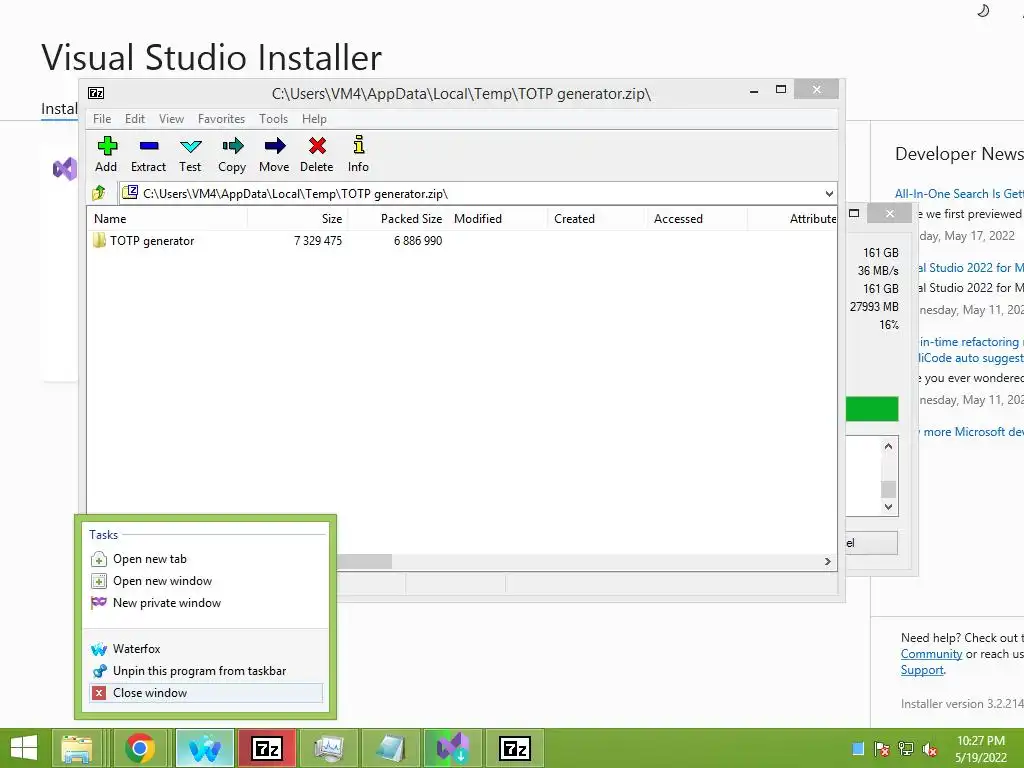This screenshot has height=768, width=1024.
Task: Click the blue square tray icon
Action: point(858,749)
